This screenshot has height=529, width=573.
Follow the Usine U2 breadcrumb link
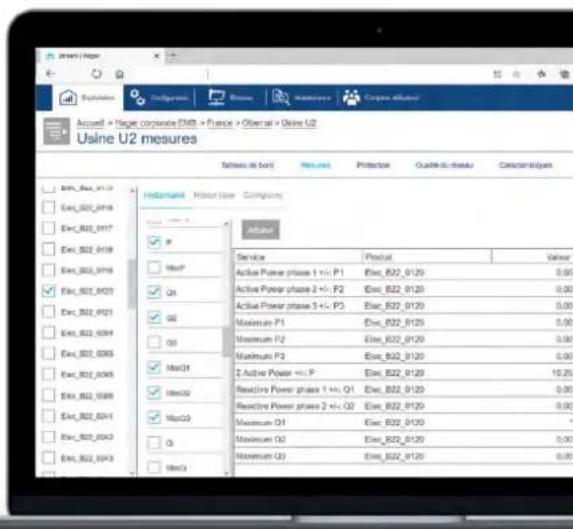[299, 123]
